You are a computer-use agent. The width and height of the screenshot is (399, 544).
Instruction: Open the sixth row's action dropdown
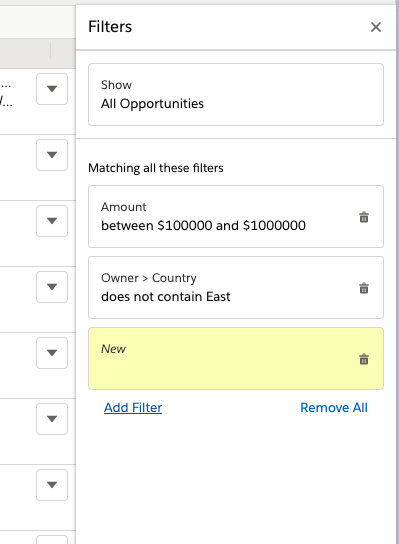click(52, 419)
